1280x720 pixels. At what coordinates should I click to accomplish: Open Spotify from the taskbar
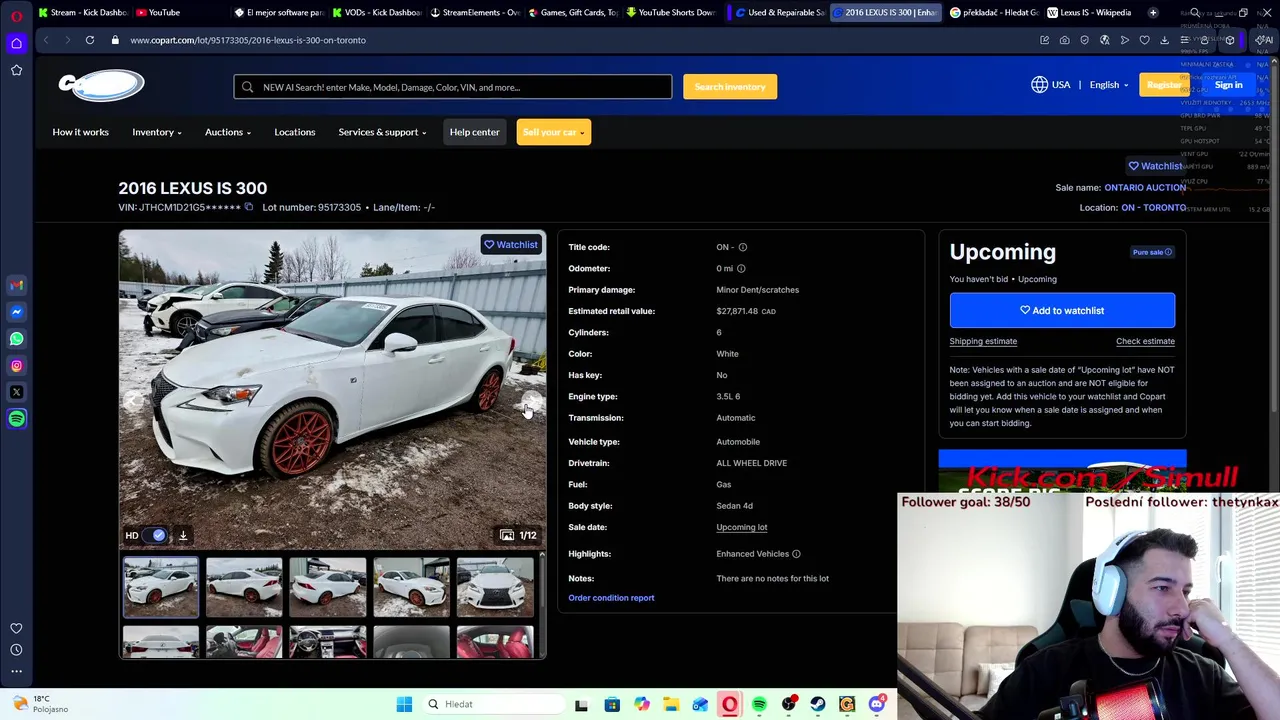tap(759, 704)
